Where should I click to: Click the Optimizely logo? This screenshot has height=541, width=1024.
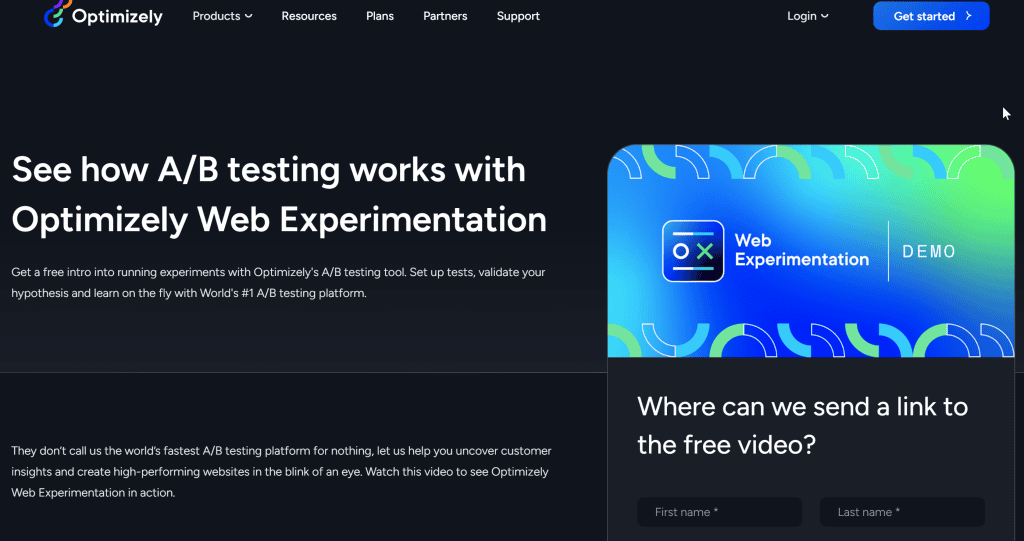pyautogui.click(x=103, y=14)
